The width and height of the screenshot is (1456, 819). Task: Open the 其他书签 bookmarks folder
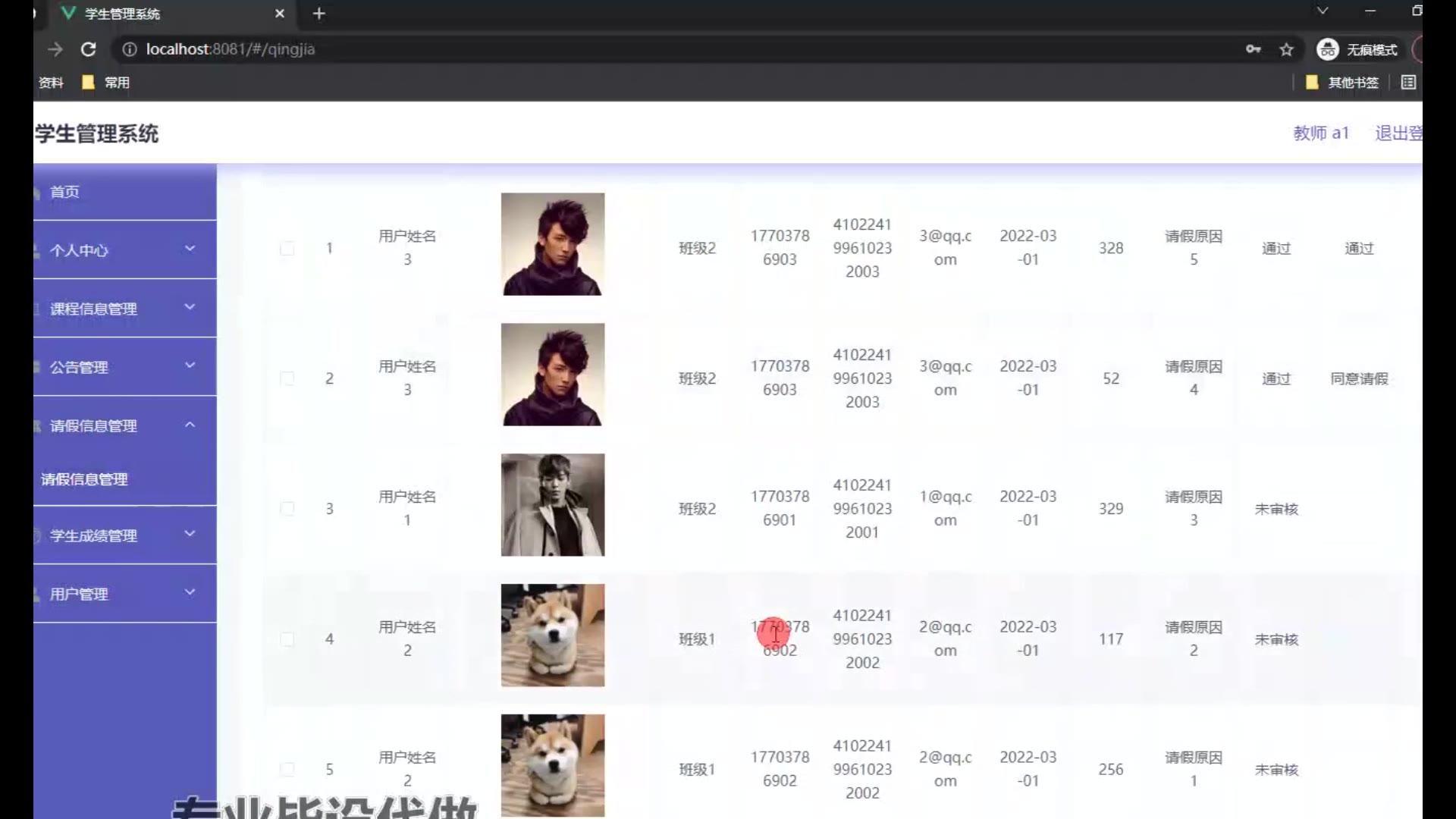(x=1342, y=83)
